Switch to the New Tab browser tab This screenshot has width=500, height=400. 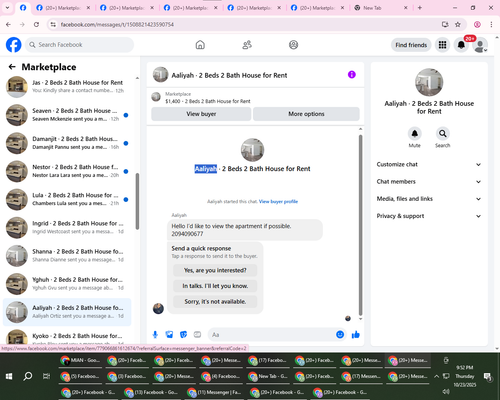tap(381, 8)
